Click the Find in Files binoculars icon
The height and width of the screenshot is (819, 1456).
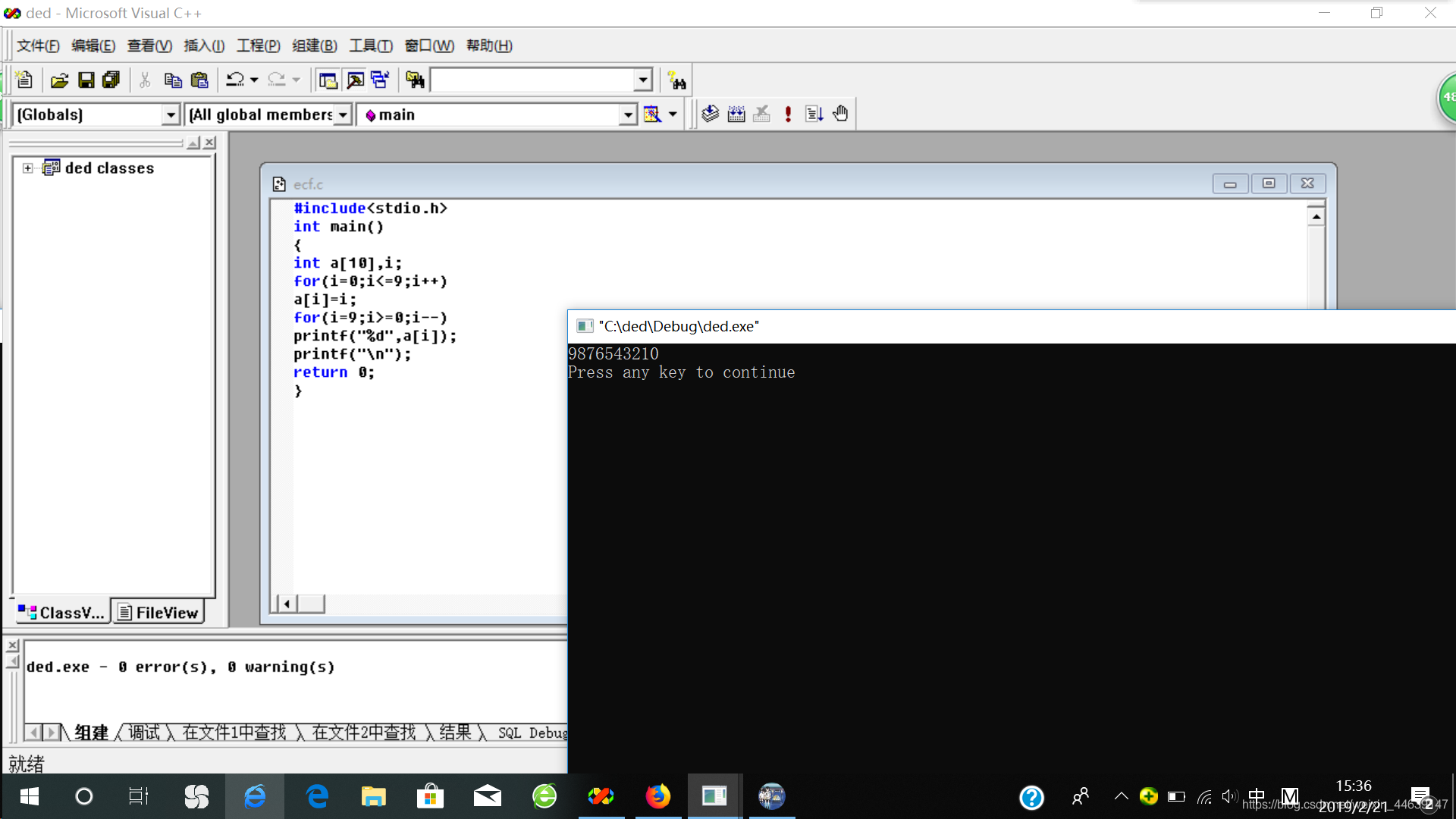pyautogui.click(x=415, y=80)
